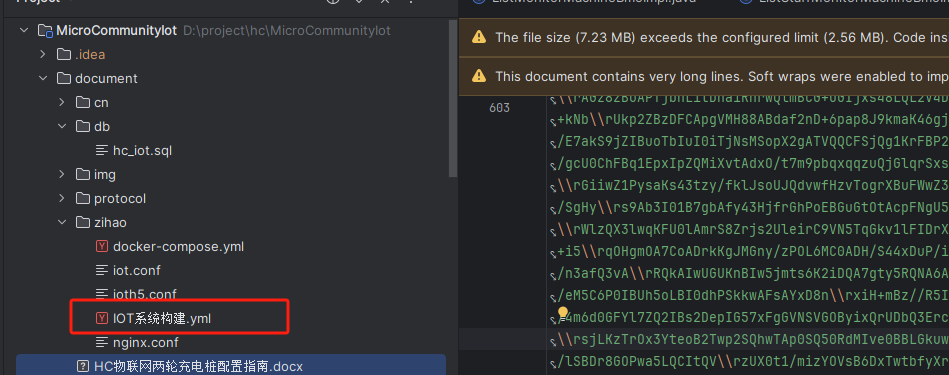Viewport: 949px width, 375px height.
Task: Click the img folder icon
Action: pos(83,174)
